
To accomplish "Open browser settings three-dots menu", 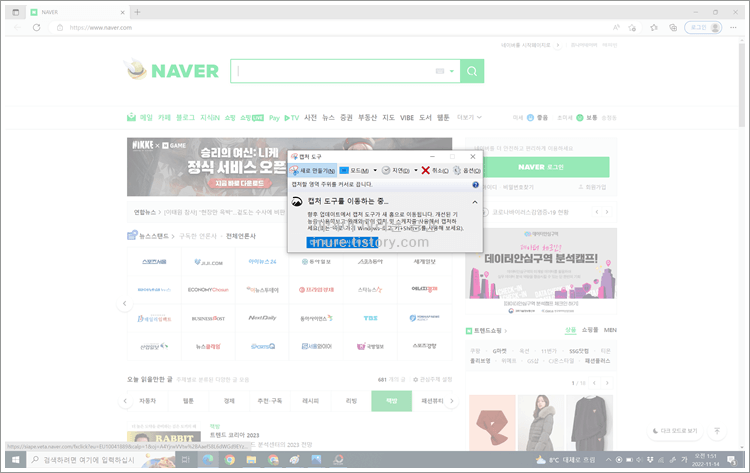I will pyautogui.click(x=733, y=27).
